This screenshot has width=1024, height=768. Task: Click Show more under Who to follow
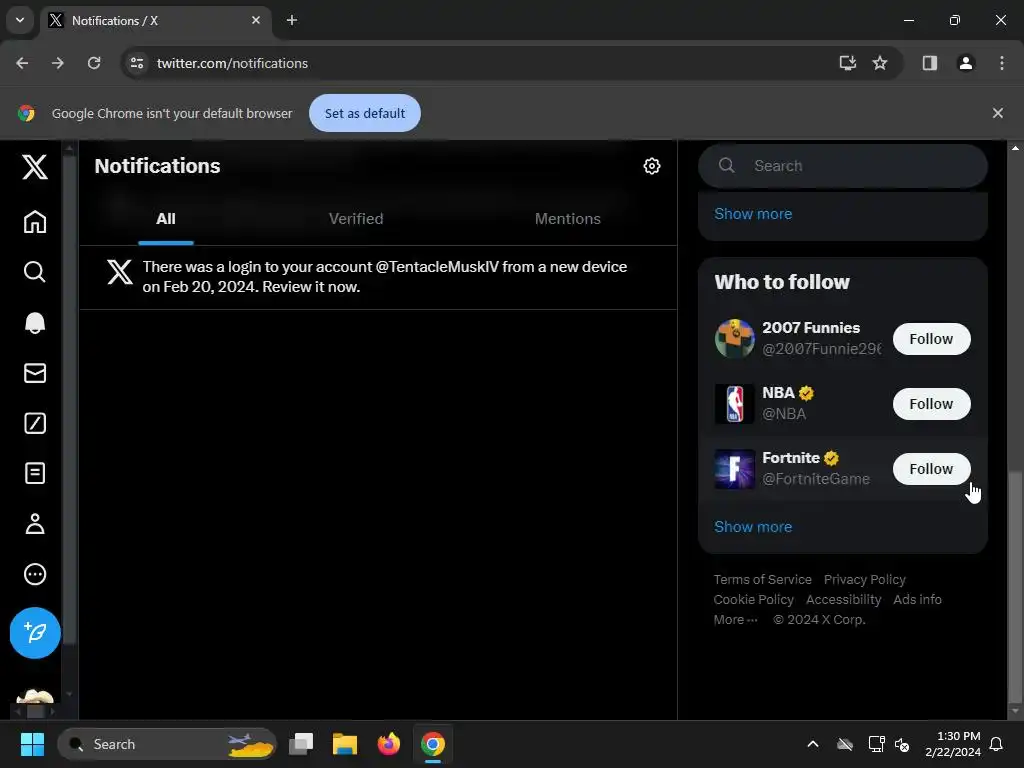coord(753,526)
